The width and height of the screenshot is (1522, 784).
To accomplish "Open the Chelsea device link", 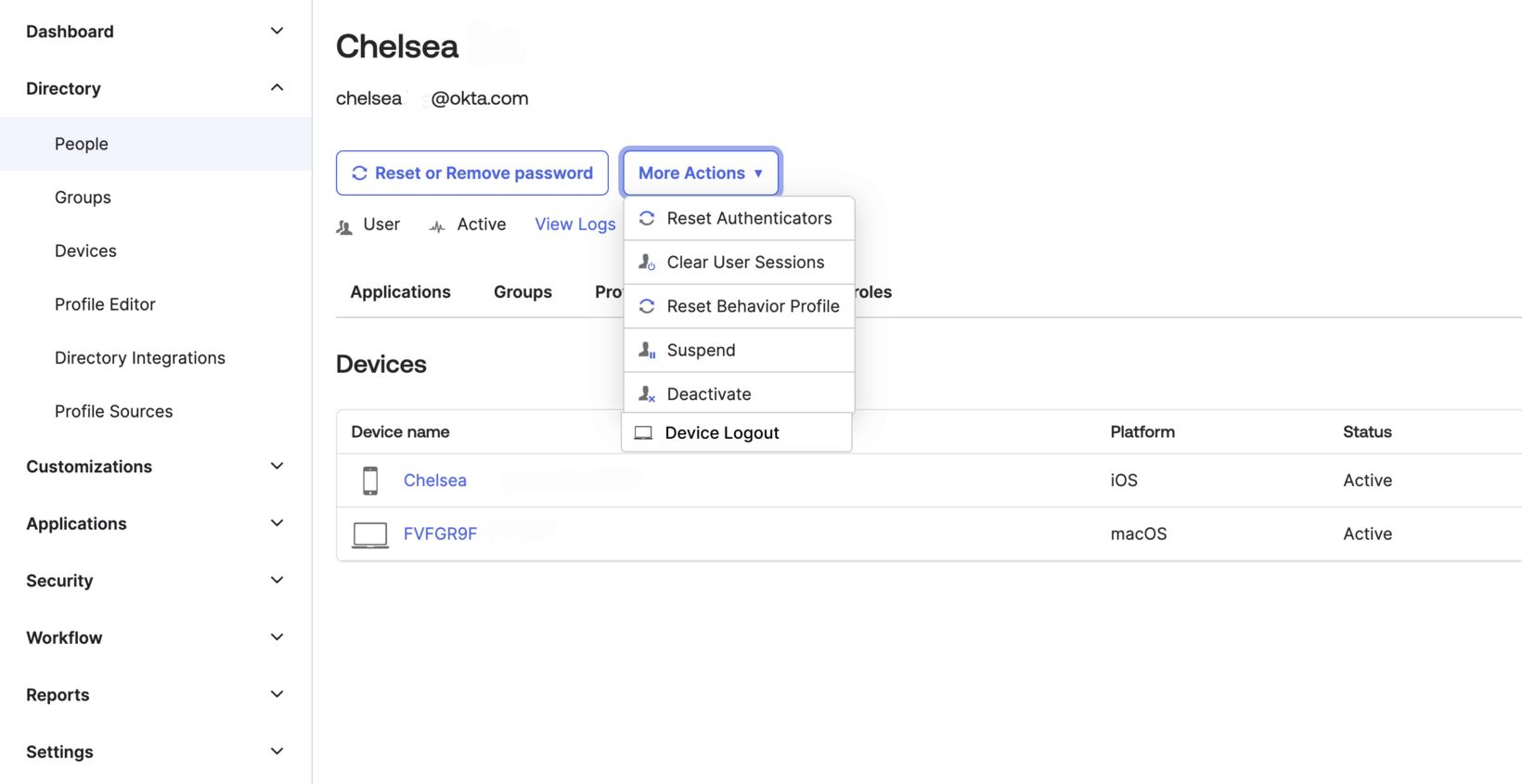I will [x=435, y=481].
